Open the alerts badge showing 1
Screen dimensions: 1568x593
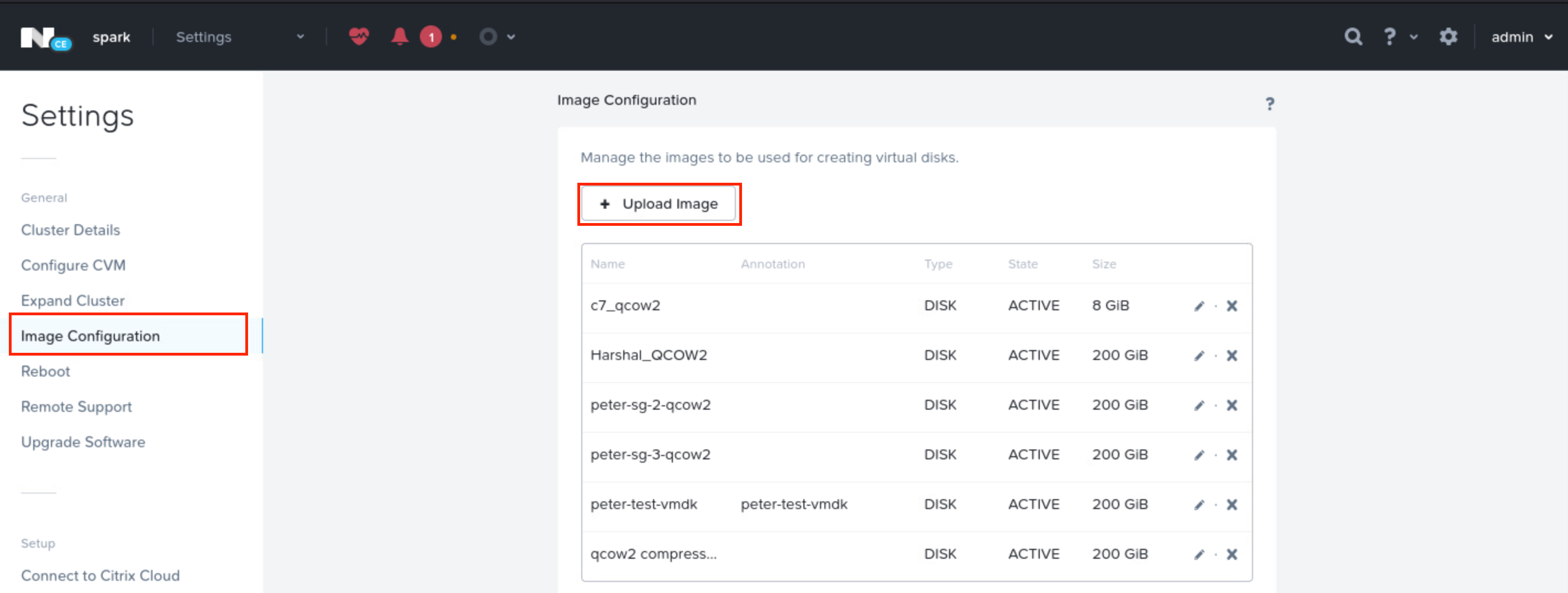click(x=431, y=36)
